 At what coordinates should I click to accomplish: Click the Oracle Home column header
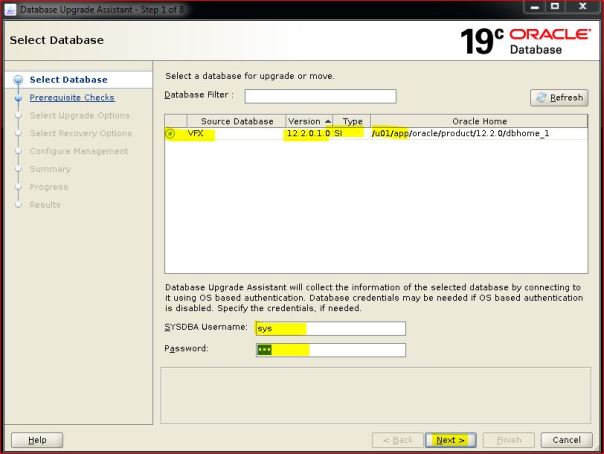479,121
